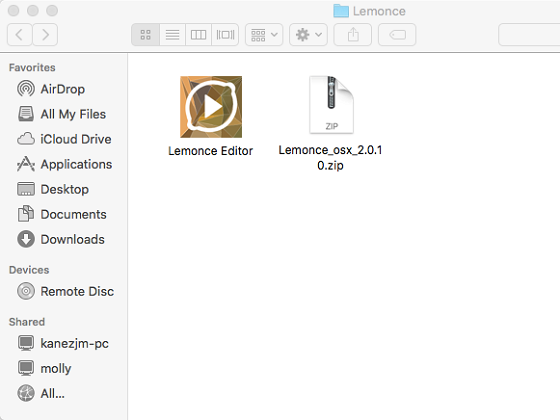Click the Edit Tags button
This screenshot has height=420, width=560.
[x=397, y=35]
